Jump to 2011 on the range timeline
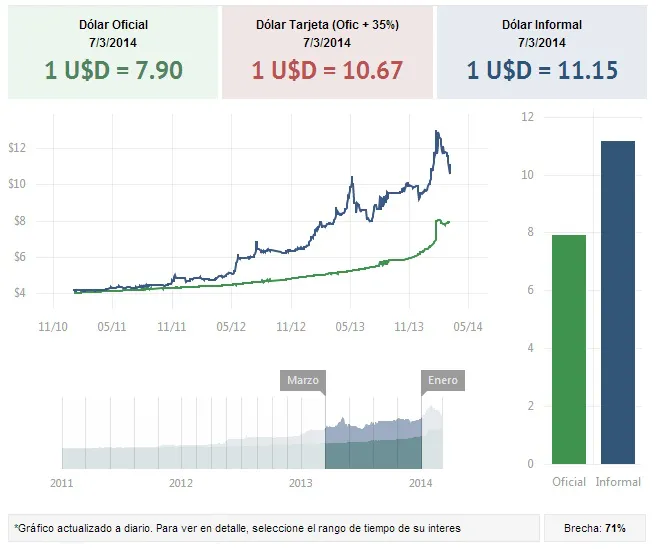 click(x=62, y=482)
